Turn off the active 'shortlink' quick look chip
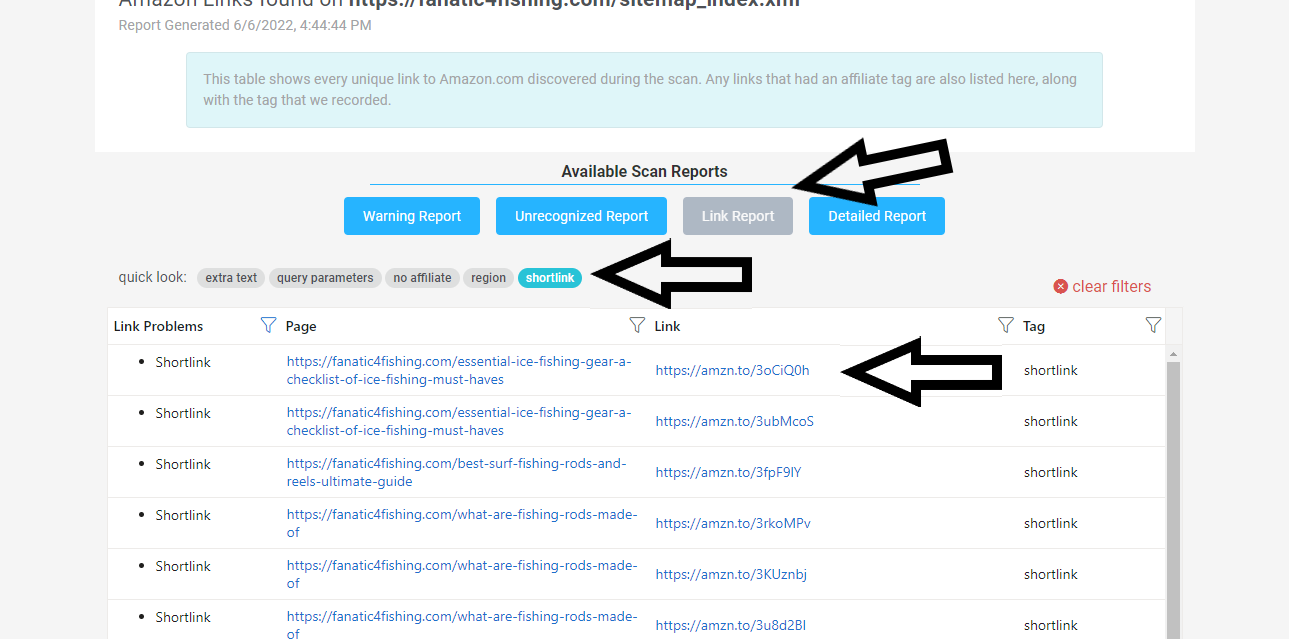 point(550,278)
